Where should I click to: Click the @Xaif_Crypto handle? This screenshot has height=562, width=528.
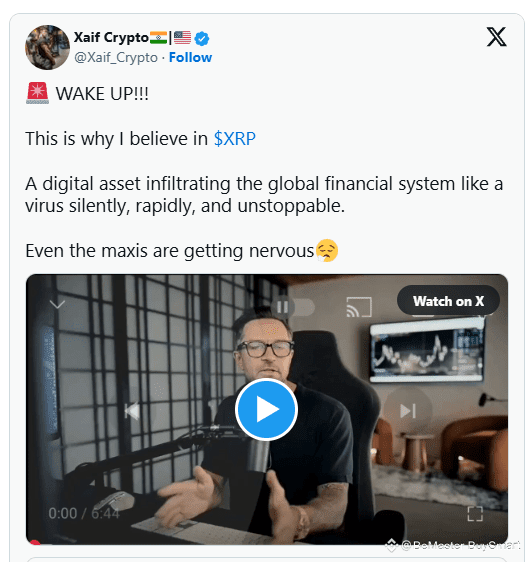(x=116, y=58)
